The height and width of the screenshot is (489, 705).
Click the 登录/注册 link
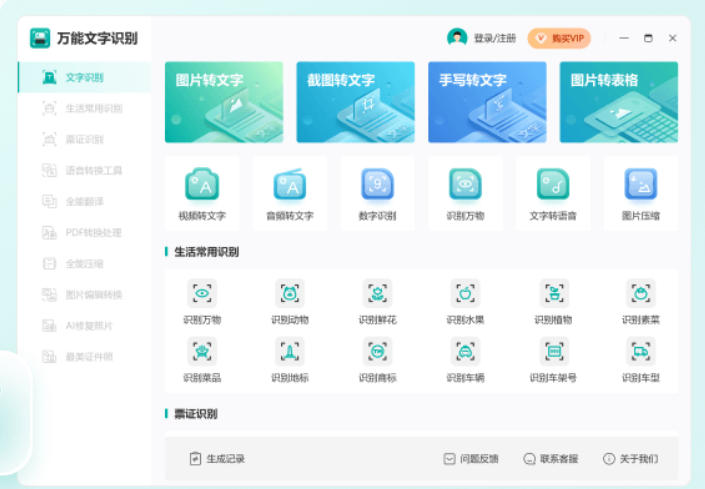pos(495,39)
